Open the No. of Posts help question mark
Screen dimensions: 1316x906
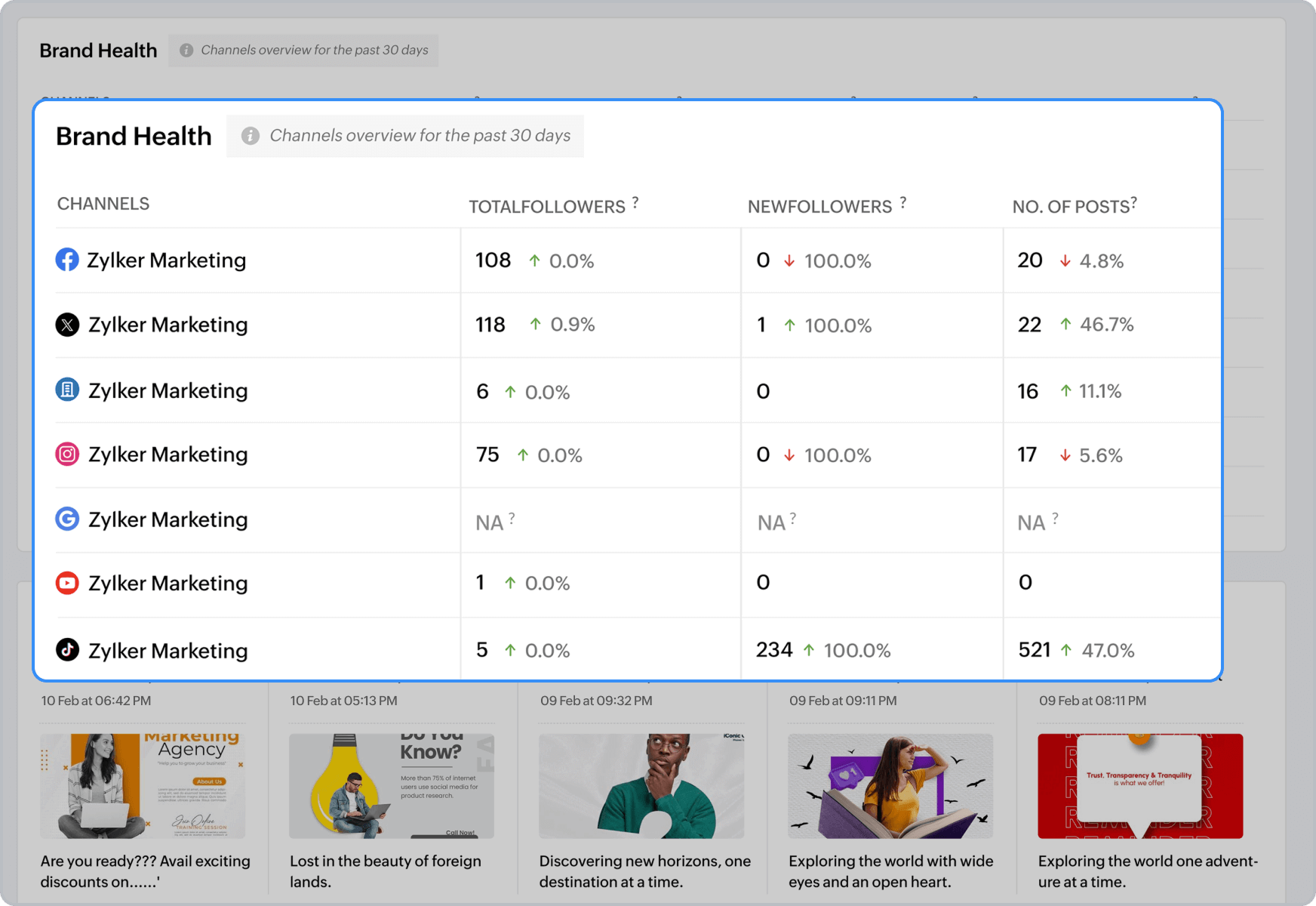(1133, 202)
